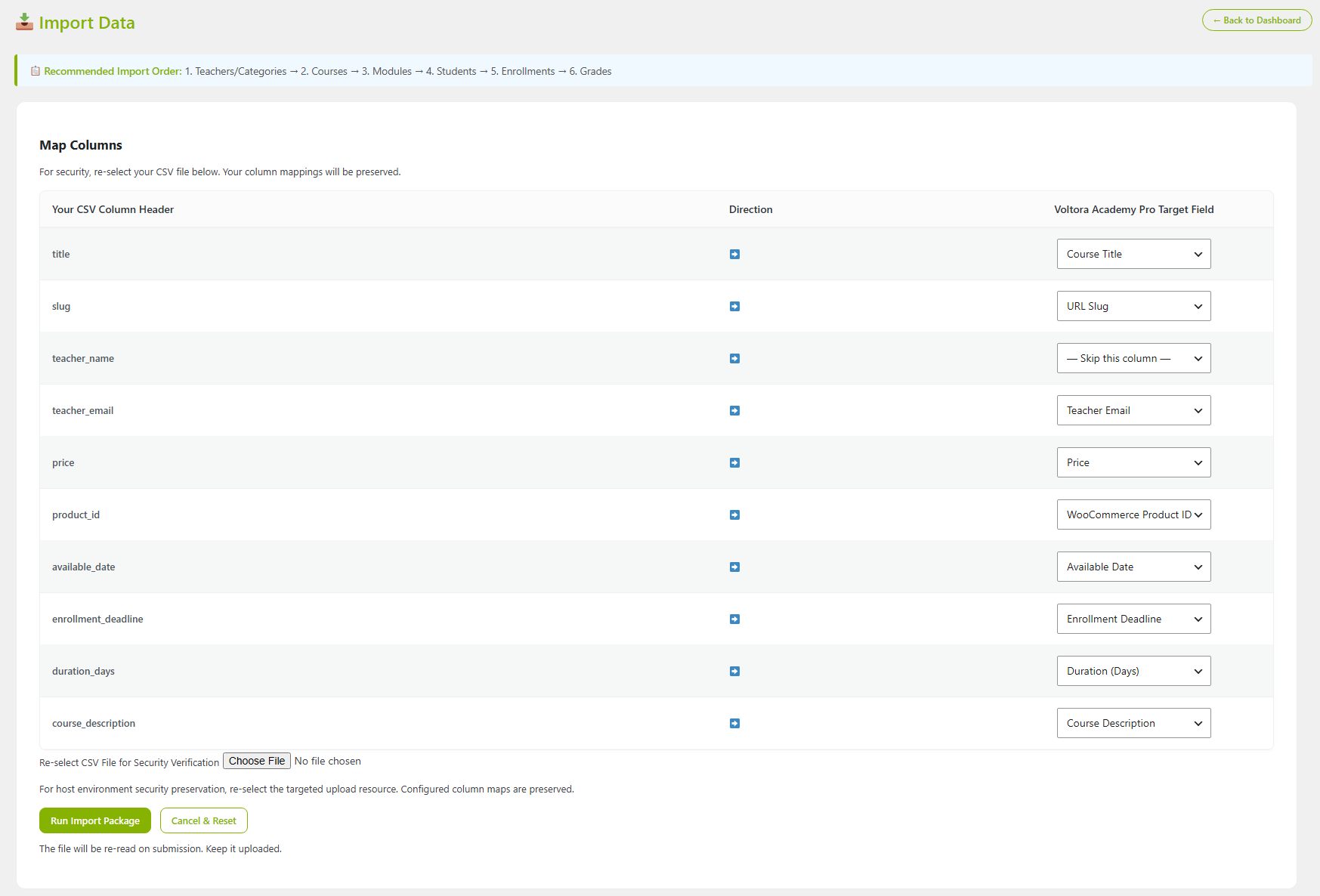Click the direction arrow in slug row

[x=734, y=306]
